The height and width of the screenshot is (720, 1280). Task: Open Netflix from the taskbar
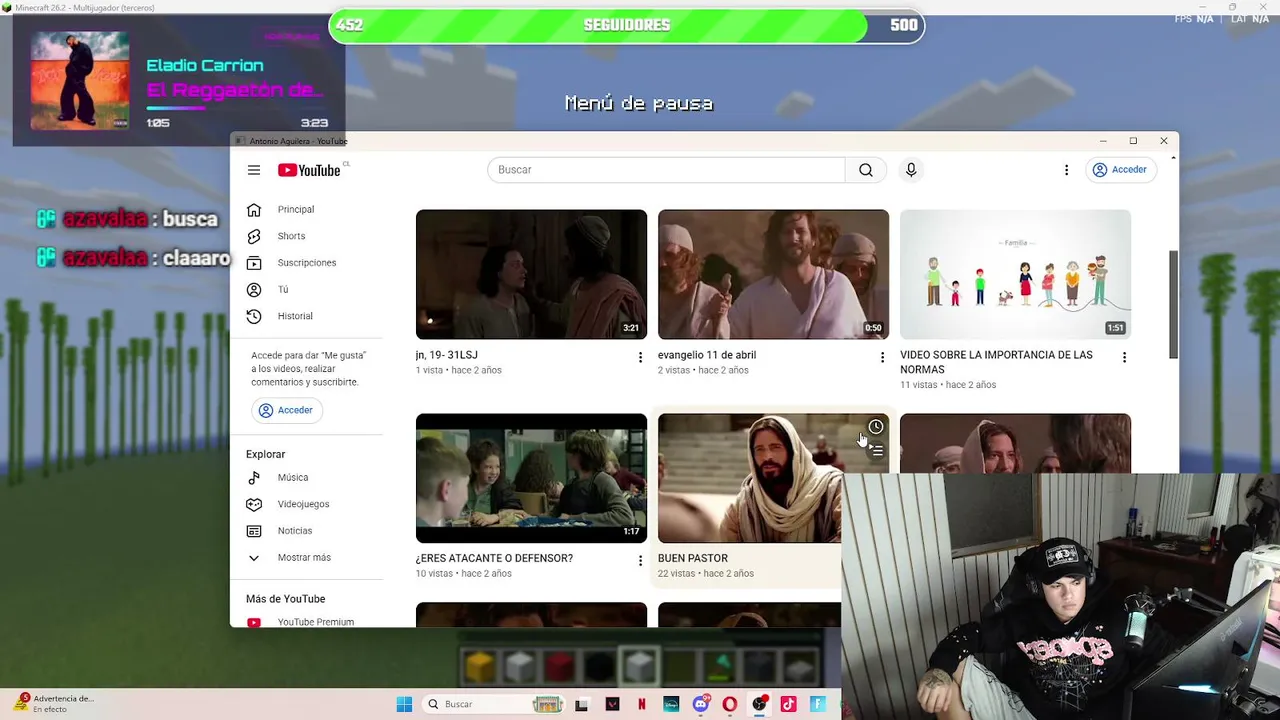pyautogui.click(x=641, y=704)
